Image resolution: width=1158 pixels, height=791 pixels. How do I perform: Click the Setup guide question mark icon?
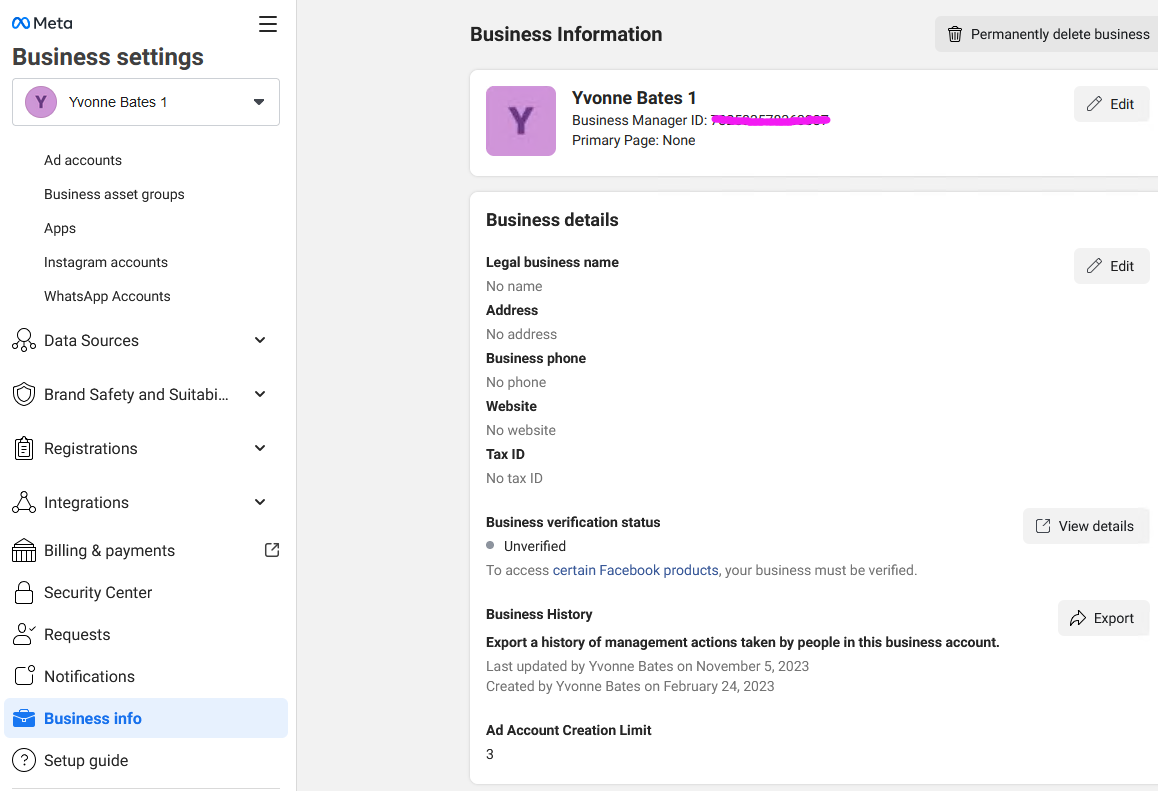[x=24, y=760]
